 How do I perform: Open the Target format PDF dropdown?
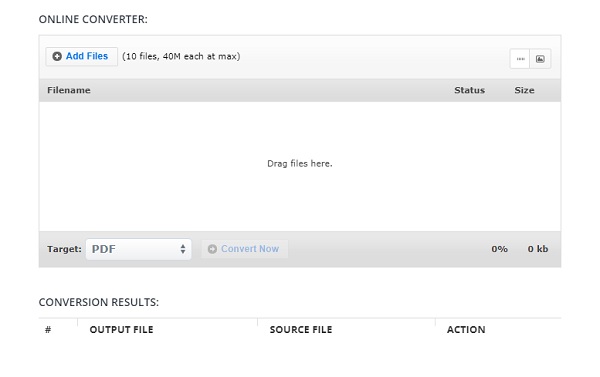point(139,249)
